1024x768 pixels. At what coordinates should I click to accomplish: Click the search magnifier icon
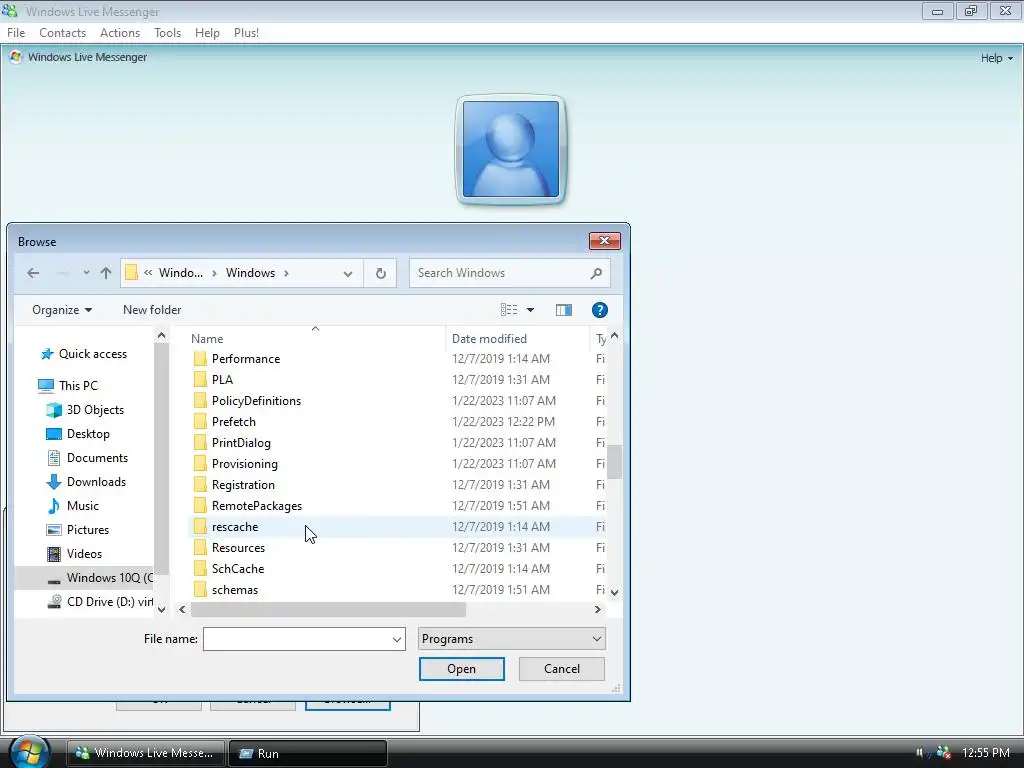coord(596,273)
